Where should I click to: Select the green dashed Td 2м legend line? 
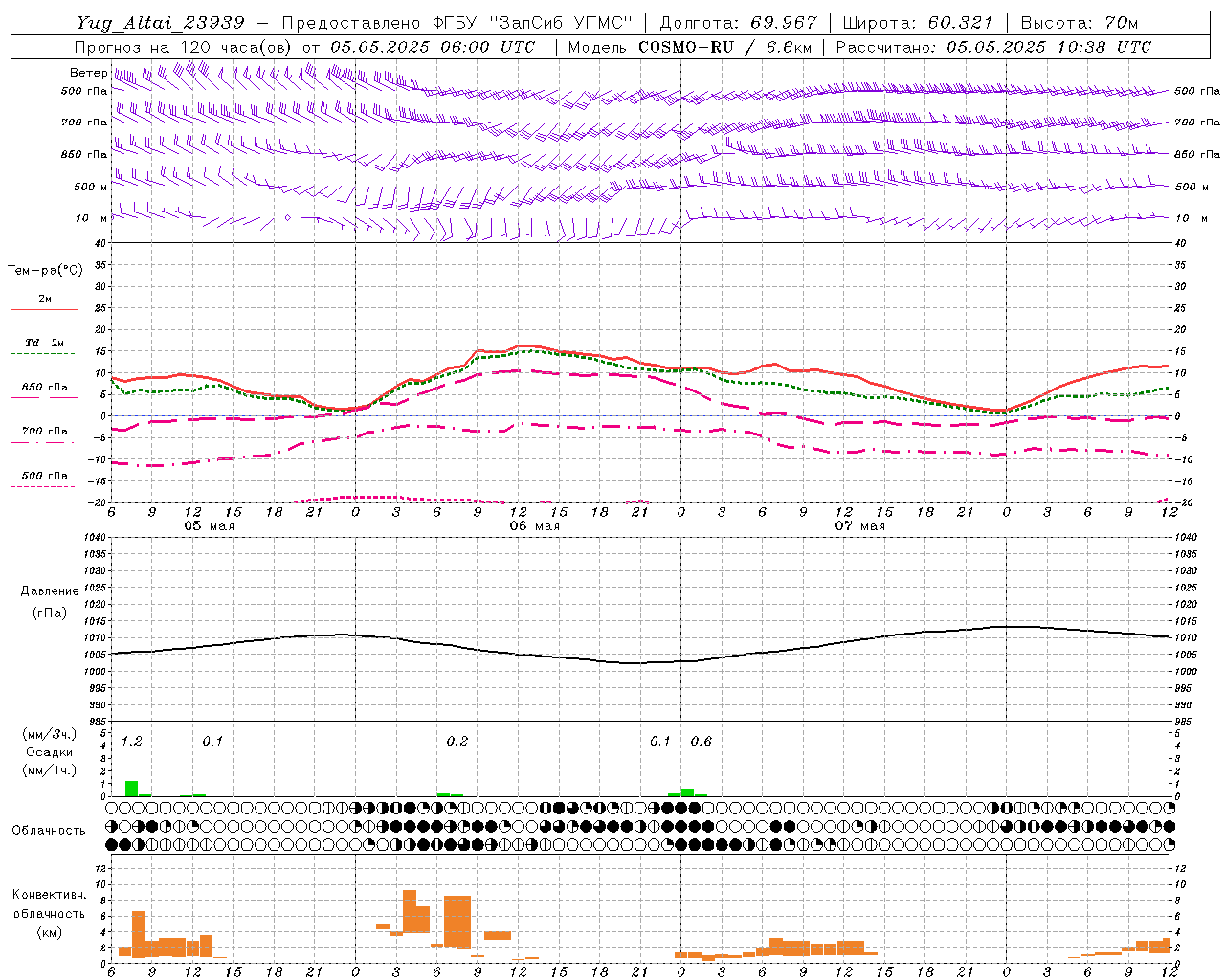[x=42, y=354]
